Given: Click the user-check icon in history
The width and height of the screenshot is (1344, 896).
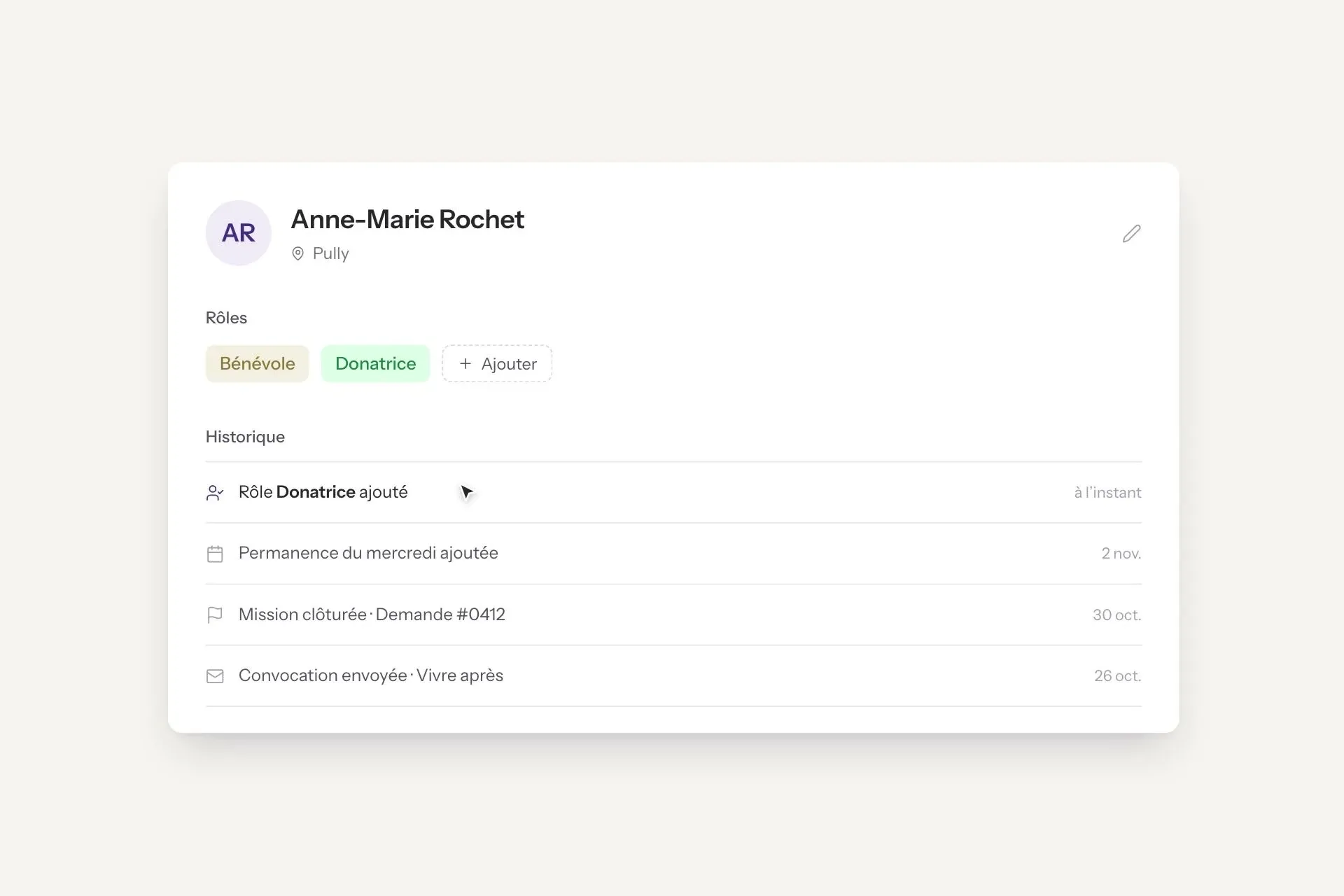Looking at the screenshot, I should click(x=215, y=493).
